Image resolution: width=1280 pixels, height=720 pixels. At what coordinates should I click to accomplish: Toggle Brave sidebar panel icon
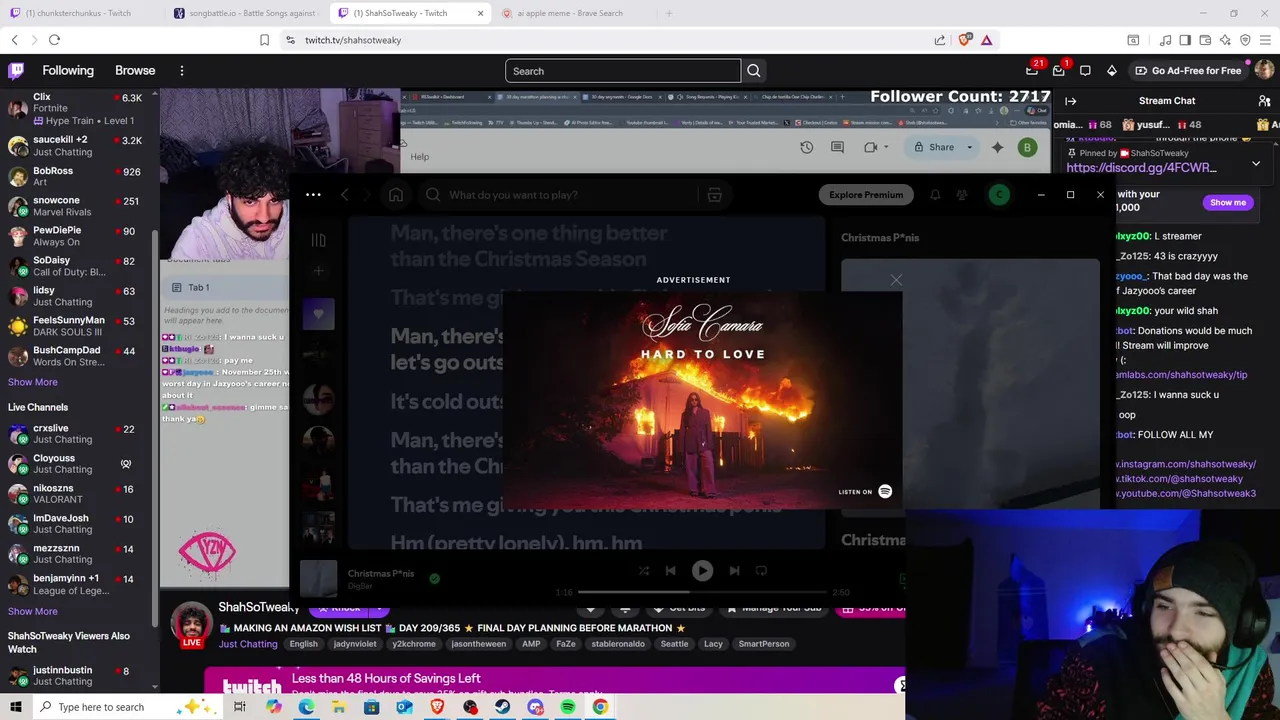click(1185, 40)
